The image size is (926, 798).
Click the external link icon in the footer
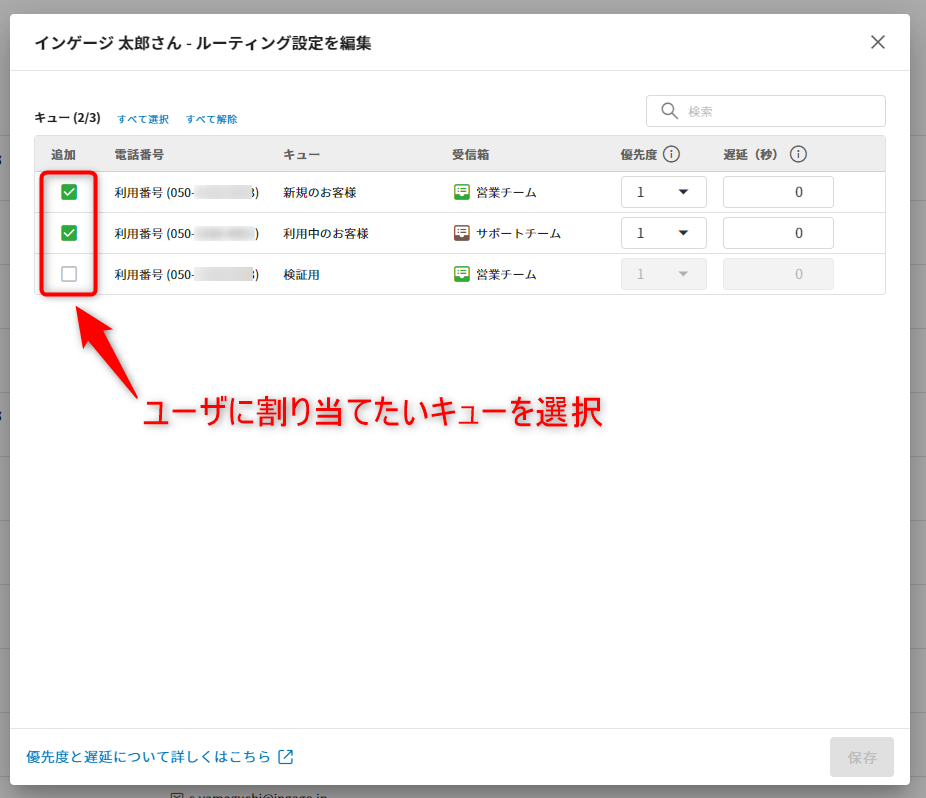pyautogui.click(x=286, y=757)
